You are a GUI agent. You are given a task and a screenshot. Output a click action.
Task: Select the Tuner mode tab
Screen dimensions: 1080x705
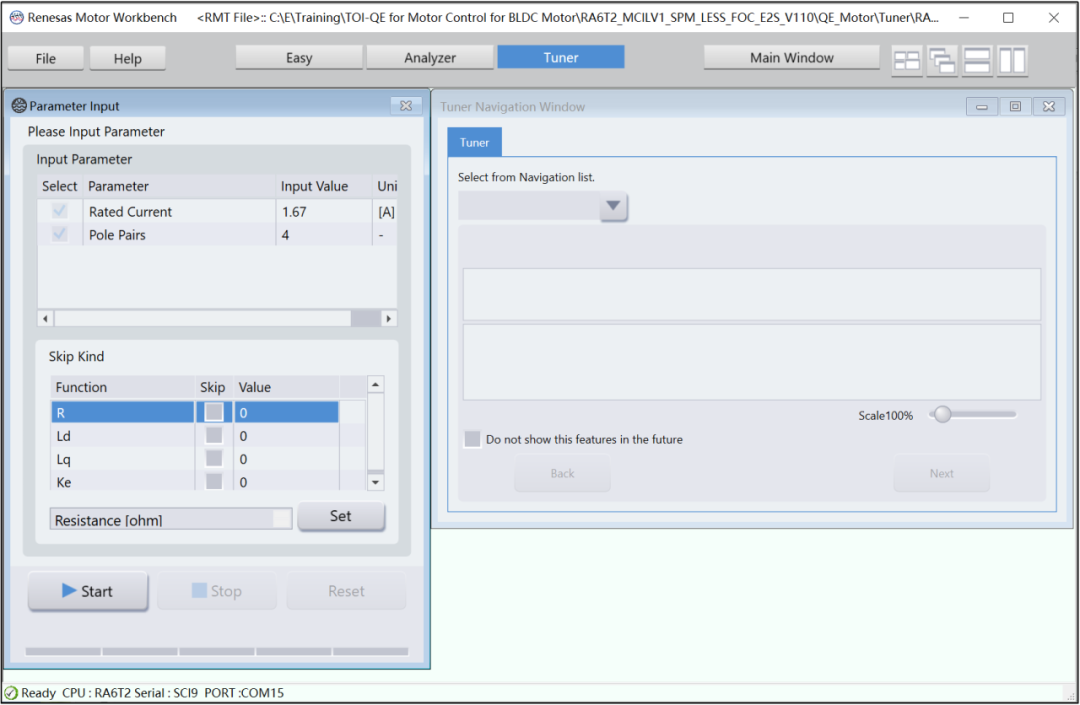(561, 58)
